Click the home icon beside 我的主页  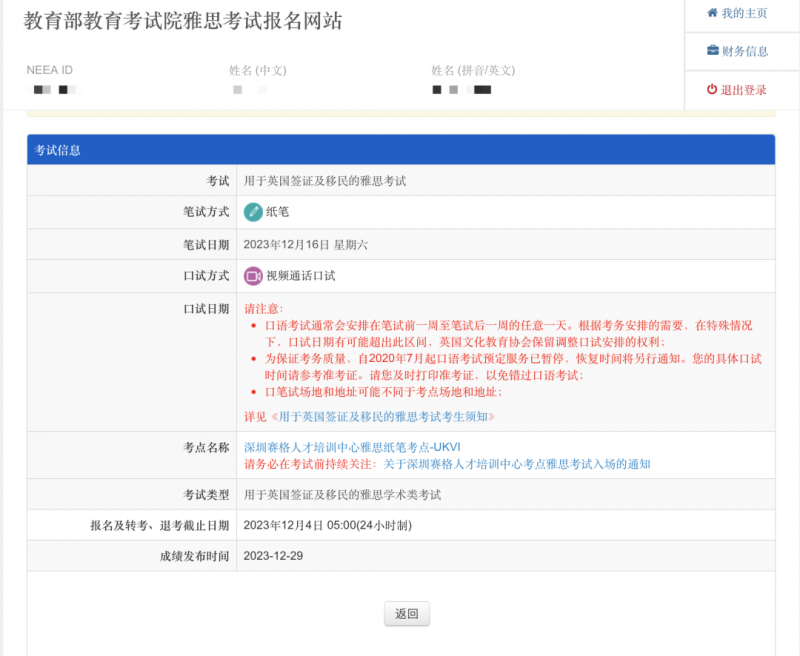click(x=712, y=13)
